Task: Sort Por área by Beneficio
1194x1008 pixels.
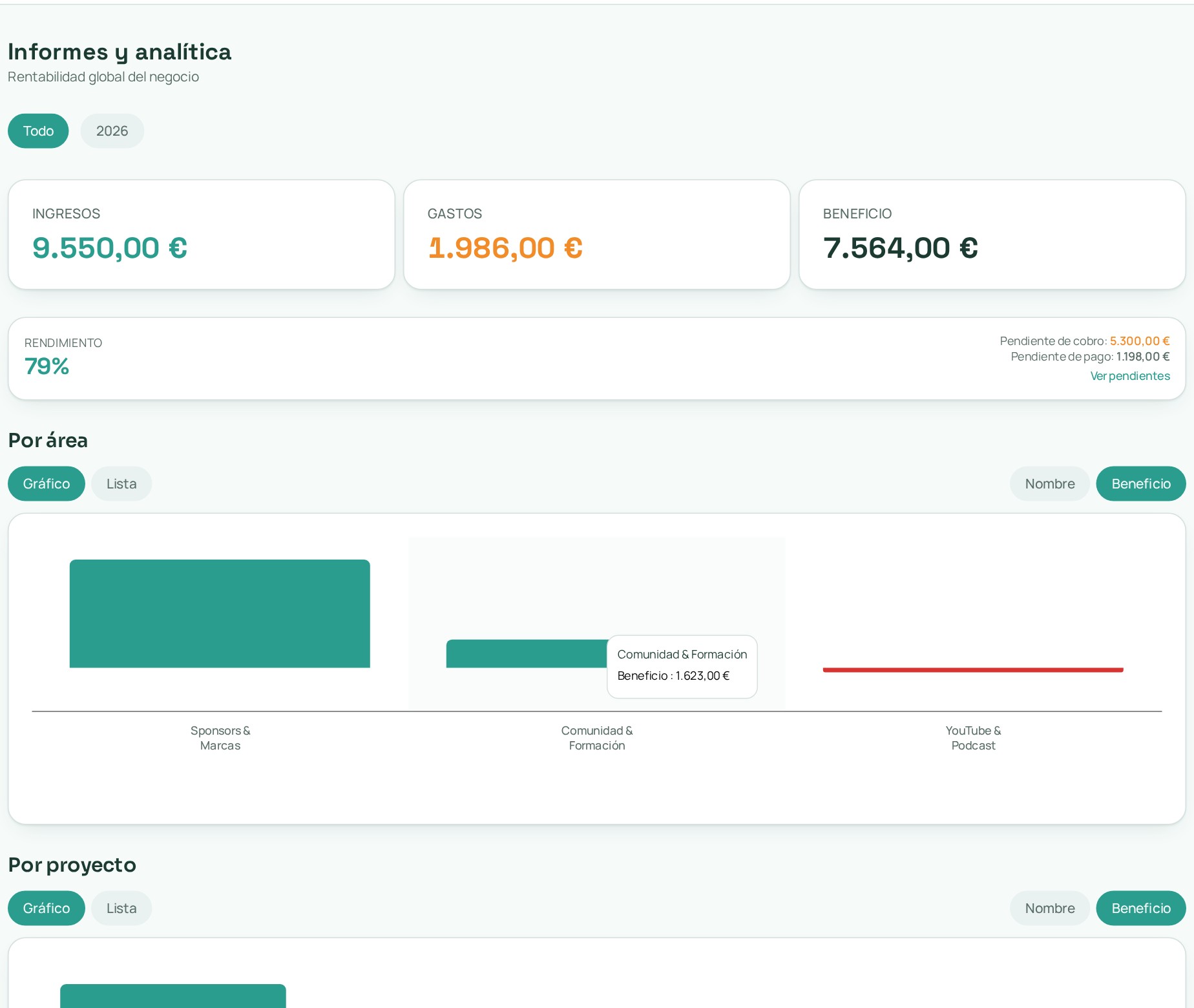Action: click(x=1141, y=484)
